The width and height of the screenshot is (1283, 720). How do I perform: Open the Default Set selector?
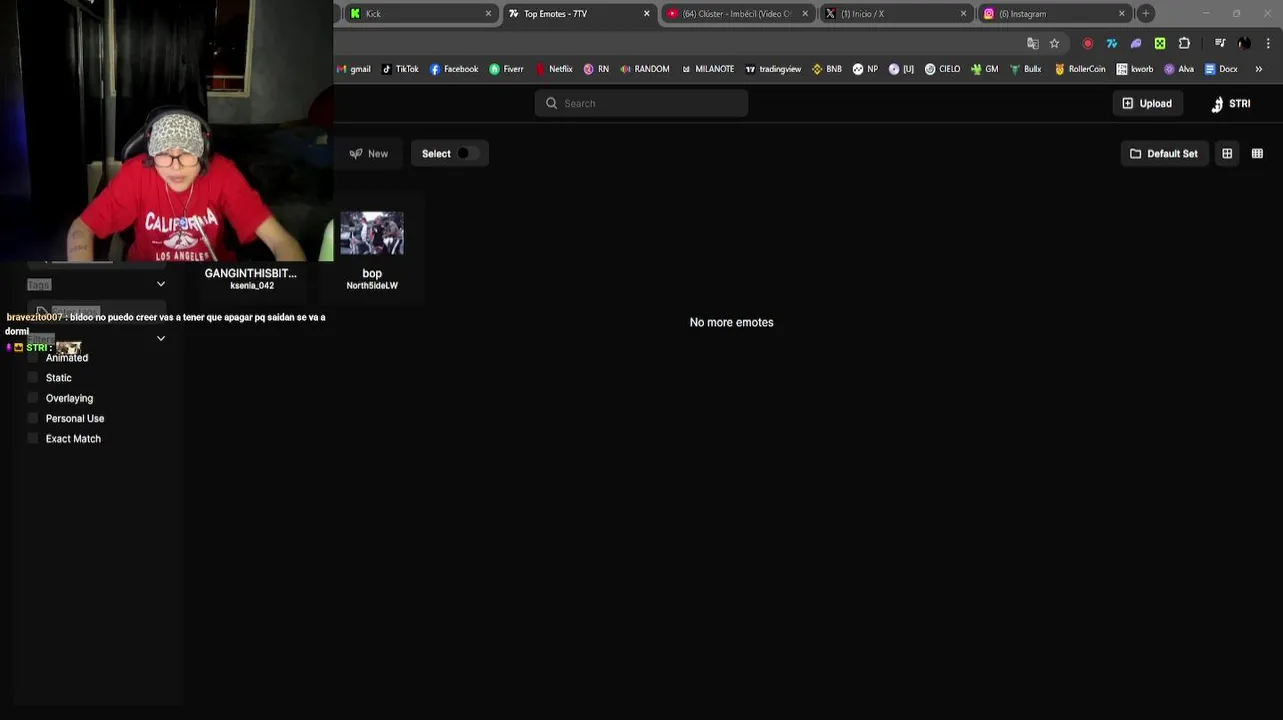[x=1163, y=154]
